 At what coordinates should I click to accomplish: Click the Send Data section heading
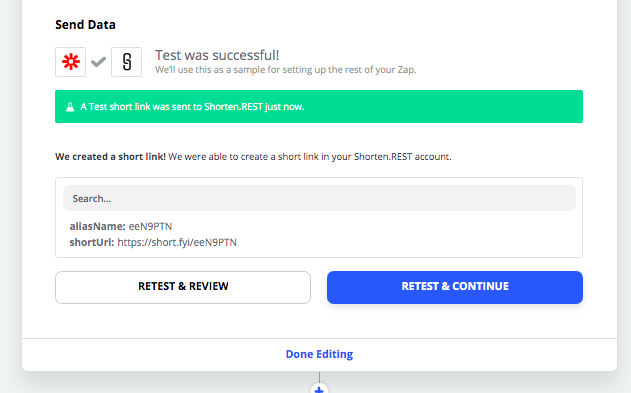tap(85, 25)
